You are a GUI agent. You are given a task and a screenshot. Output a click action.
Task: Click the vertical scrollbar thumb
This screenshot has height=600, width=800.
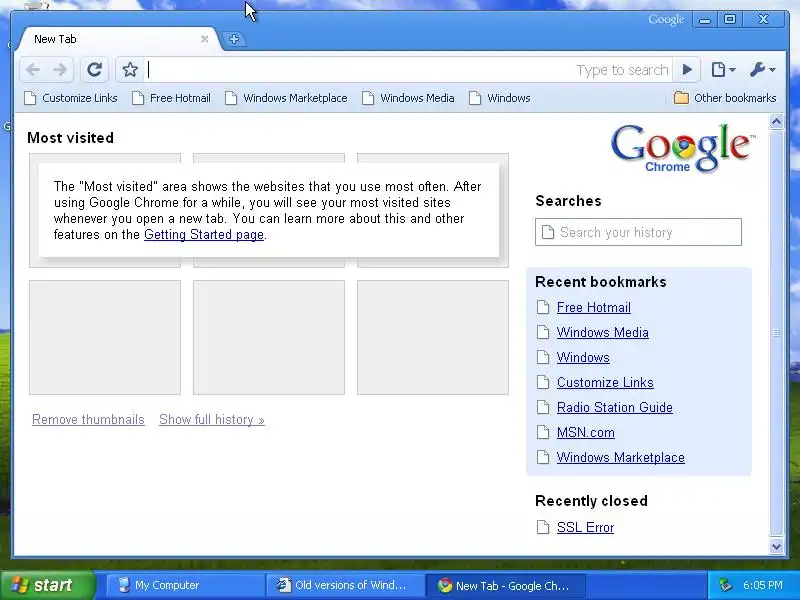[x=776, y=334]
